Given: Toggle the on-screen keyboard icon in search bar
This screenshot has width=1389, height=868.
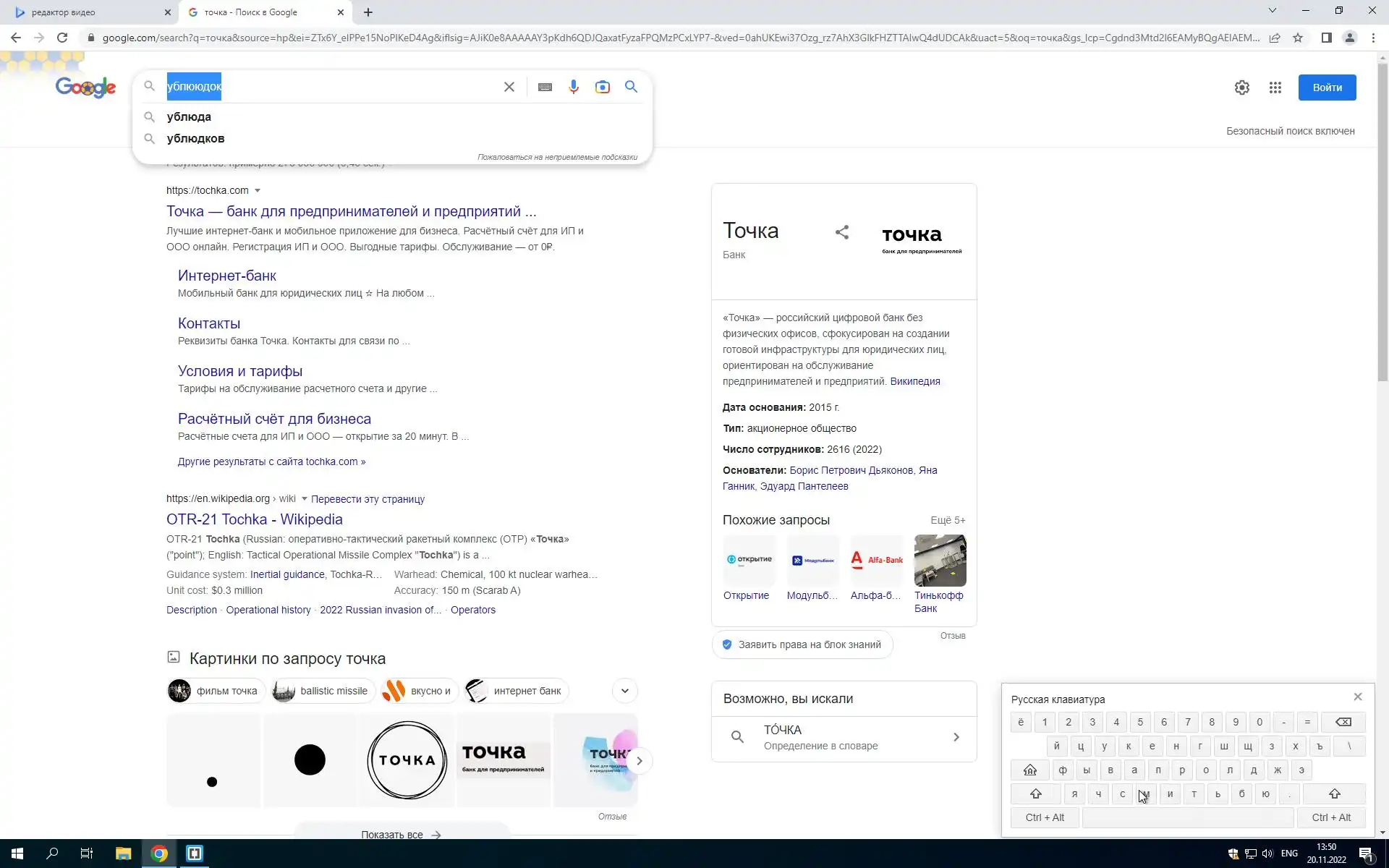Looking at the screenshot, I should (545, 87).
